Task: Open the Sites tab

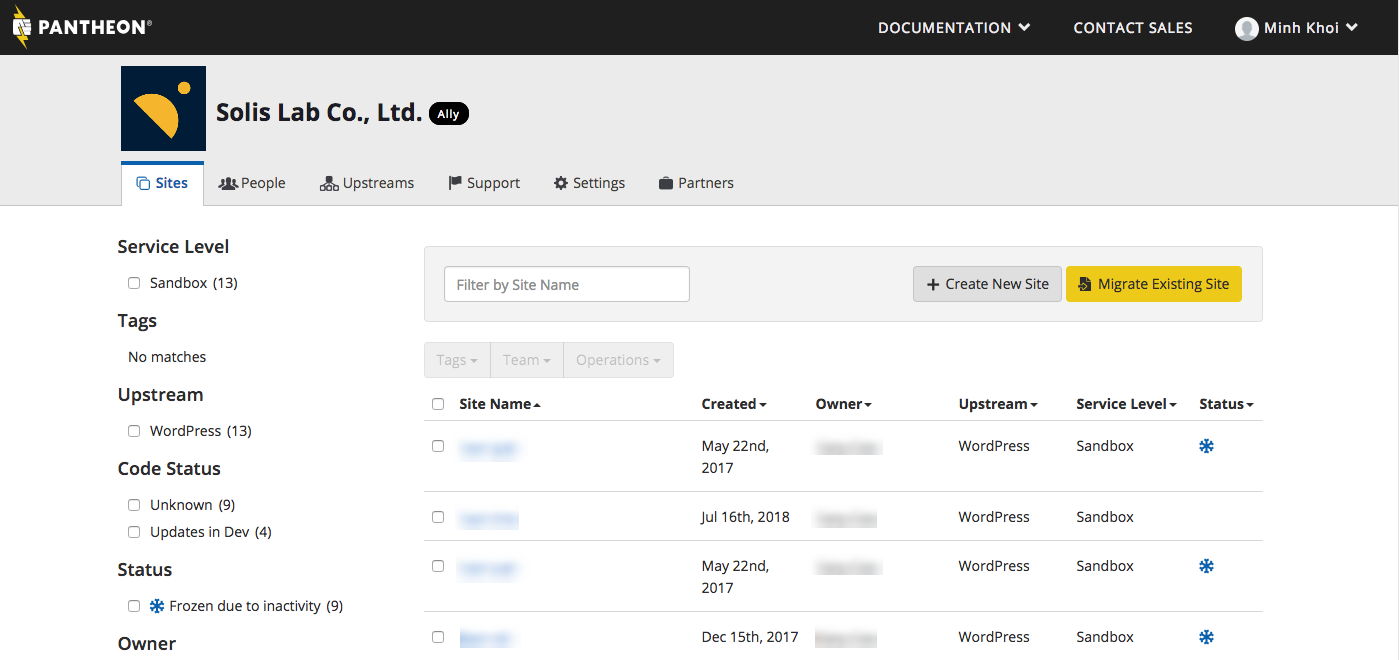Action: pos(162,183)
